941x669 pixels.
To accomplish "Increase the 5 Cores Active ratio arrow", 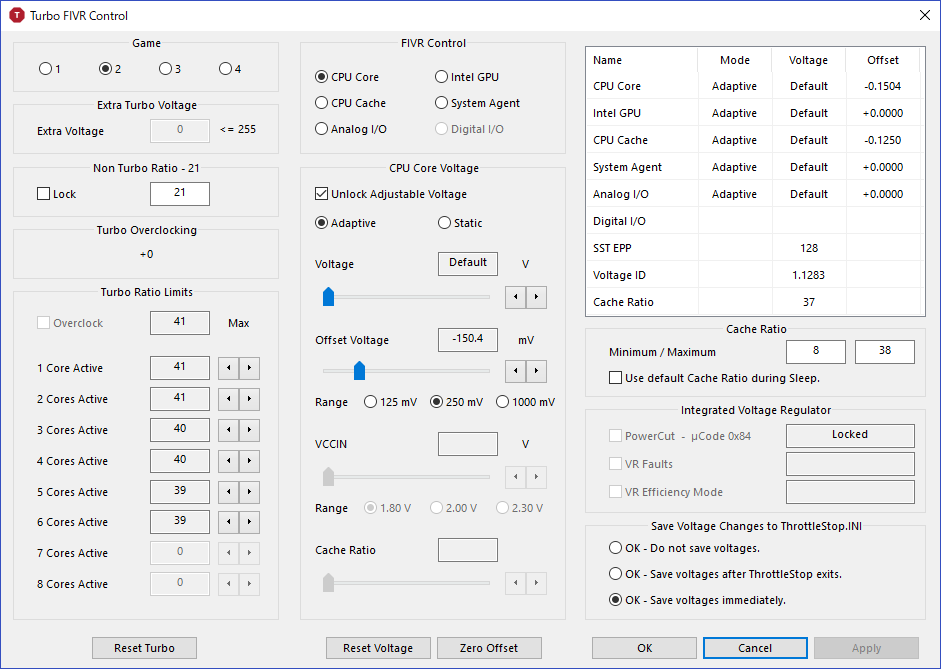I will coord(249,492).
